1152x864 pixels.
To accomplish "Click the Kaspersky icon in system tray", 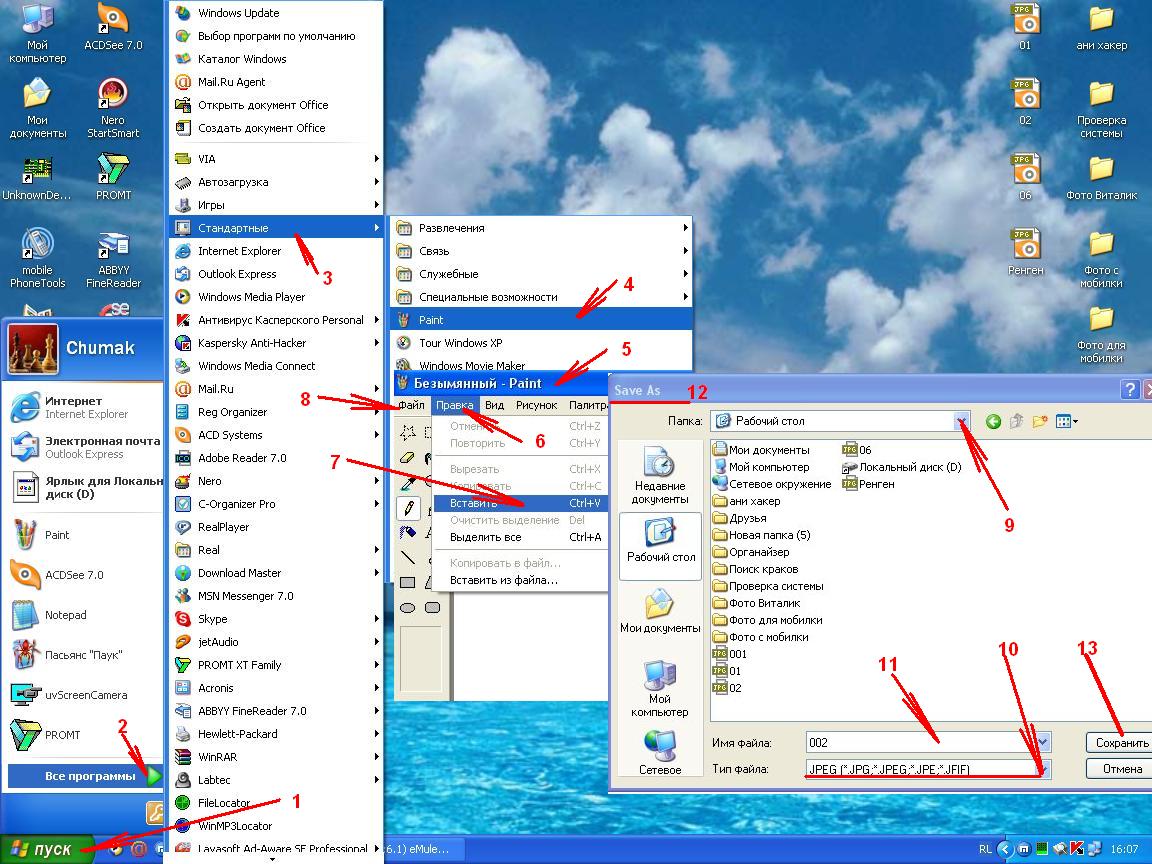I will (x=1078, y=849).
